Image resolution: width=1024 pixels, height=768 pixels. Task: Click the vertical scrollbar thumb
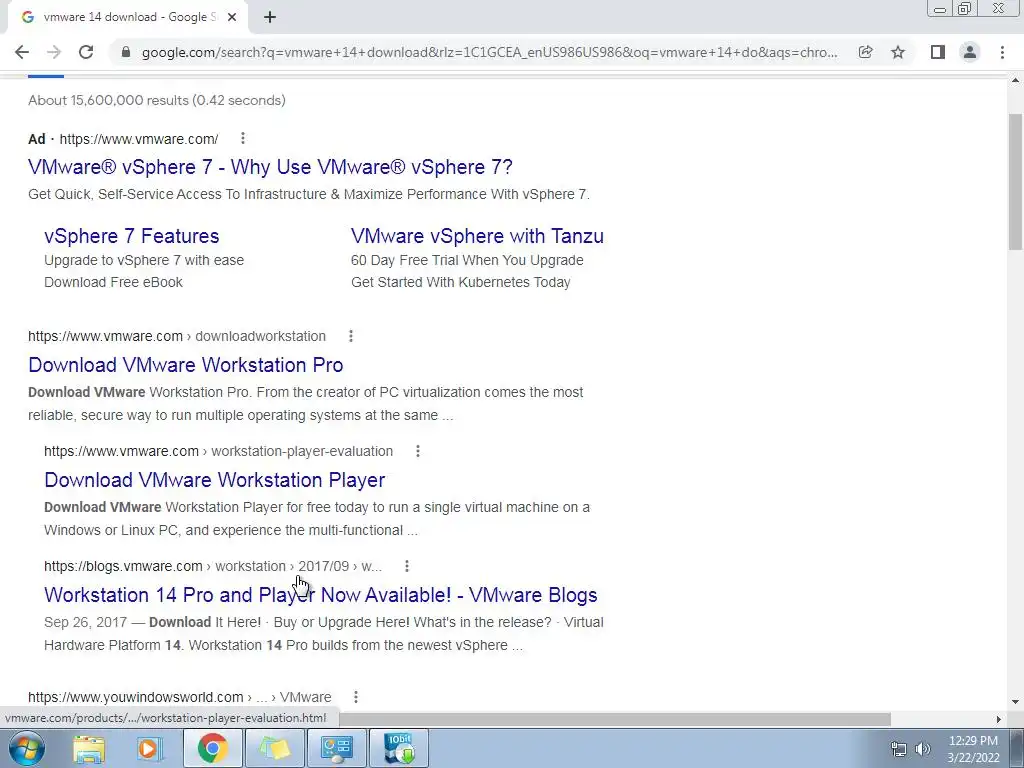click(1015, 182)
